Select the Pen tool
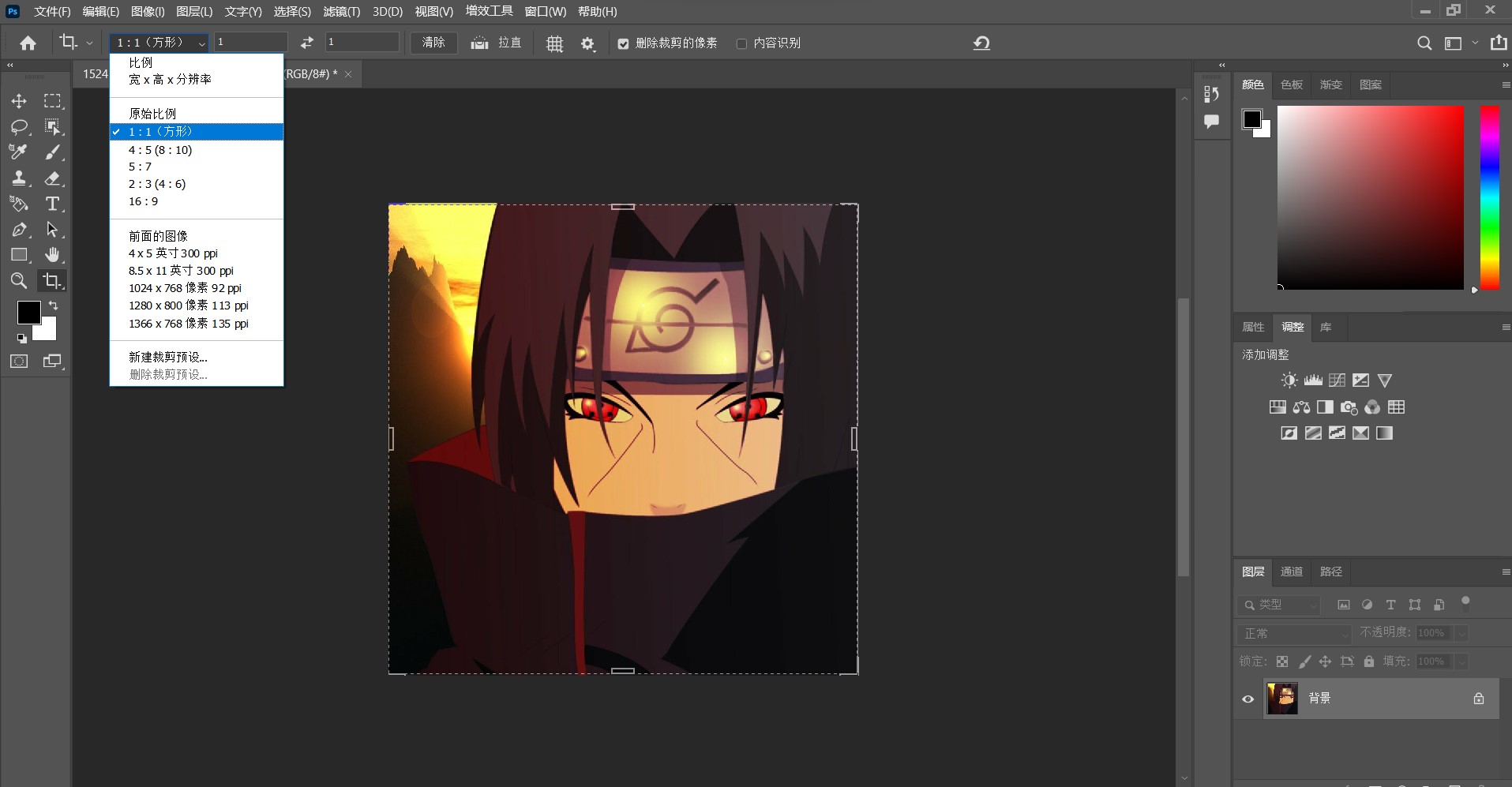The height and width of the screenshot is (787, 1512). [x=19, y=230]
